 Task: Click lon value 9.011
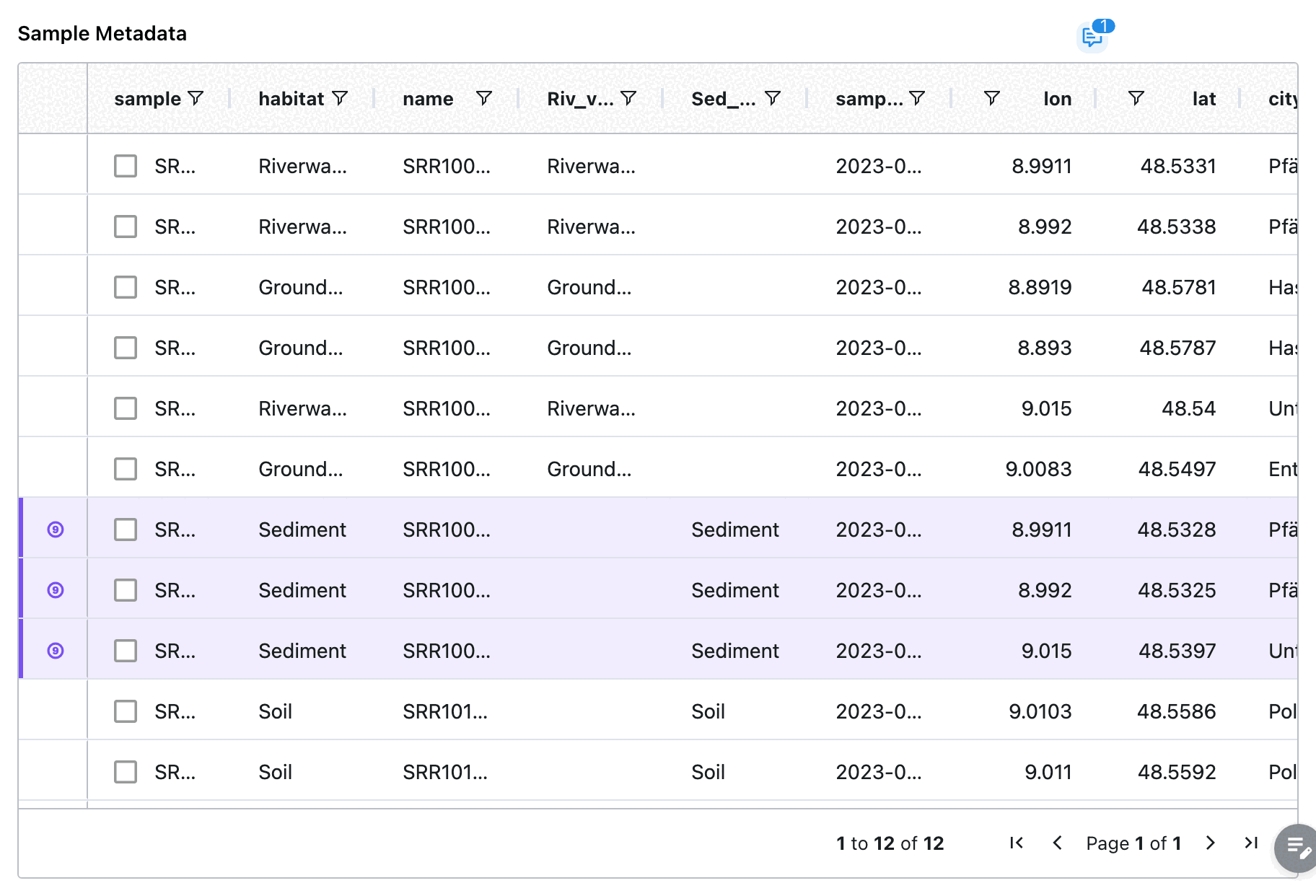point(1048,772)
